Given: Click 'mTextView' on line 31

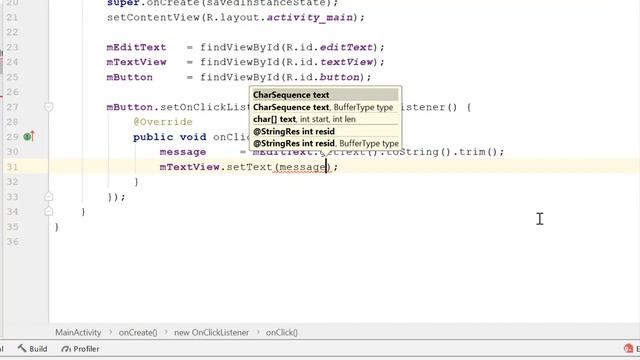Looking at the screenshot, I should click(189, 167).
